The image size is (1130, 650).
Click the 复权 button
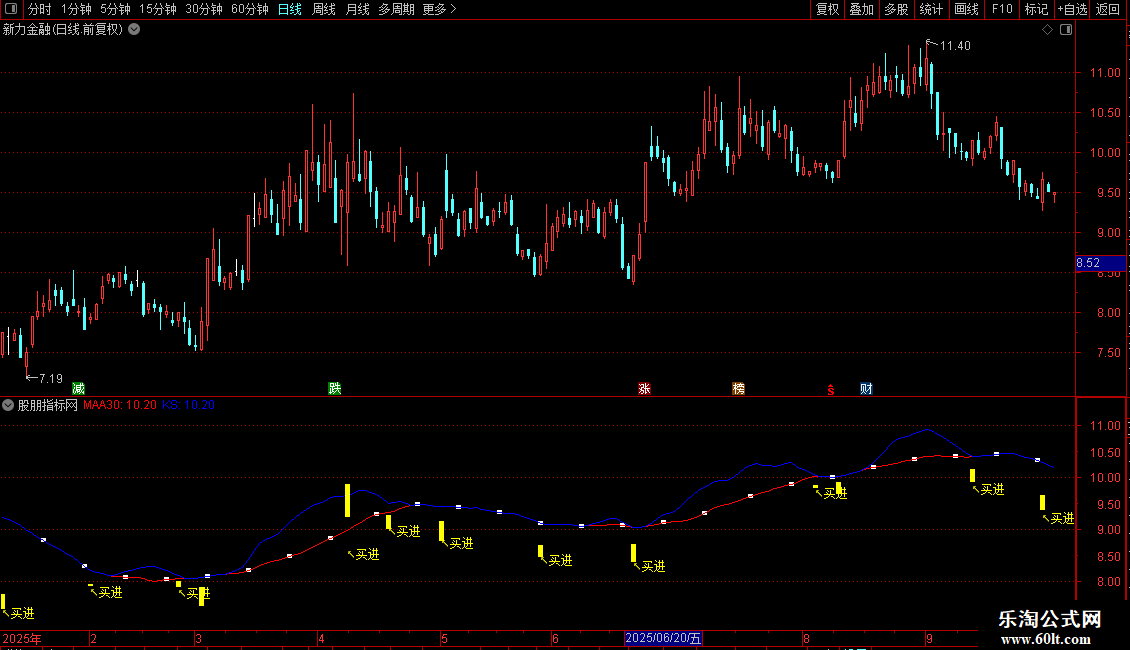[x=827, y=9]
